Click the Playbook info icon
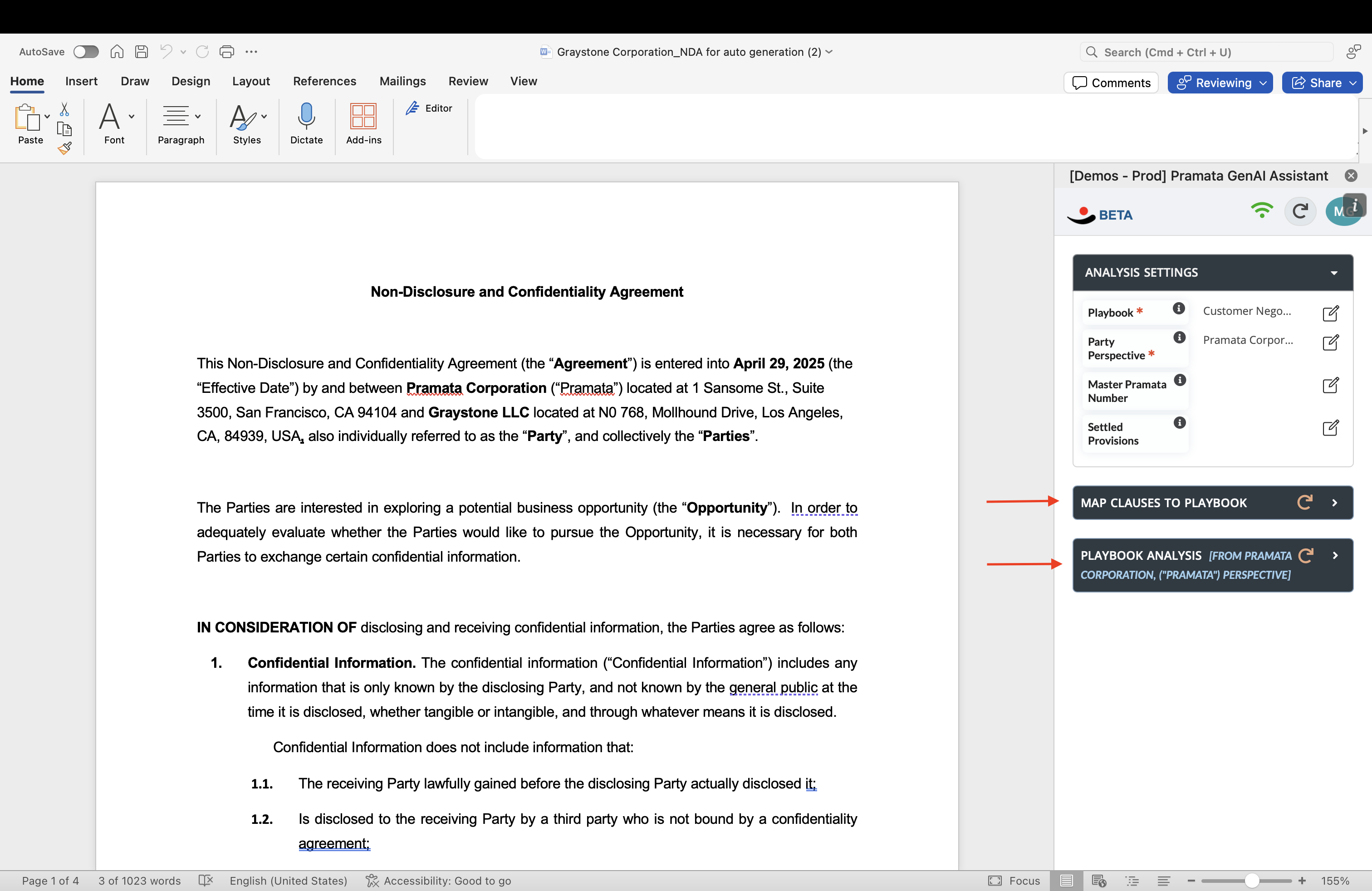 (1179, 309)
